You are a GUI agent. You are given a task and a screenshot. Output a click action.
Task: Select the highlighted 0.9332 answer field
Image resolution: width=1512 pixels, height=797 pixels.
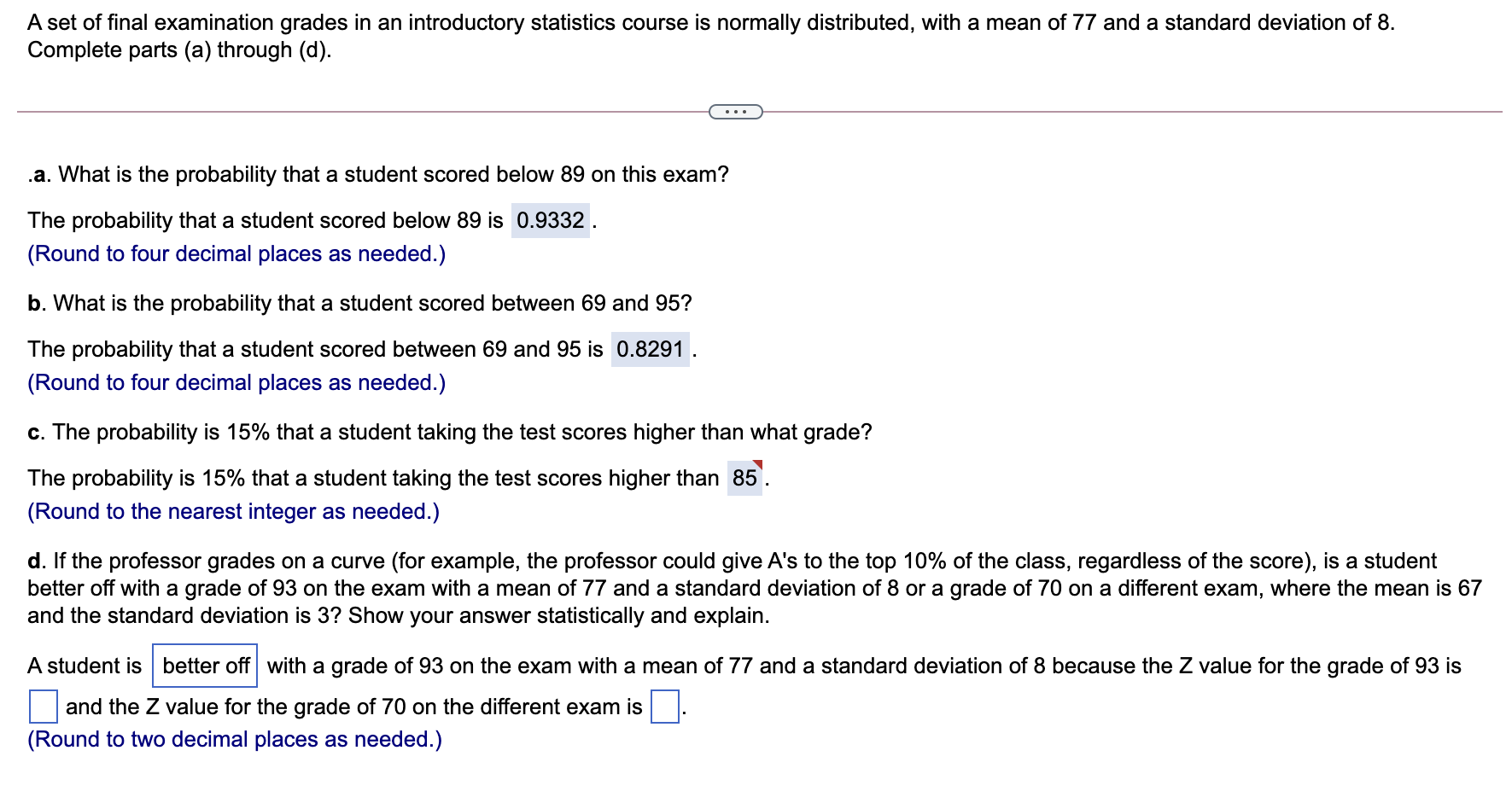point(551,220)
